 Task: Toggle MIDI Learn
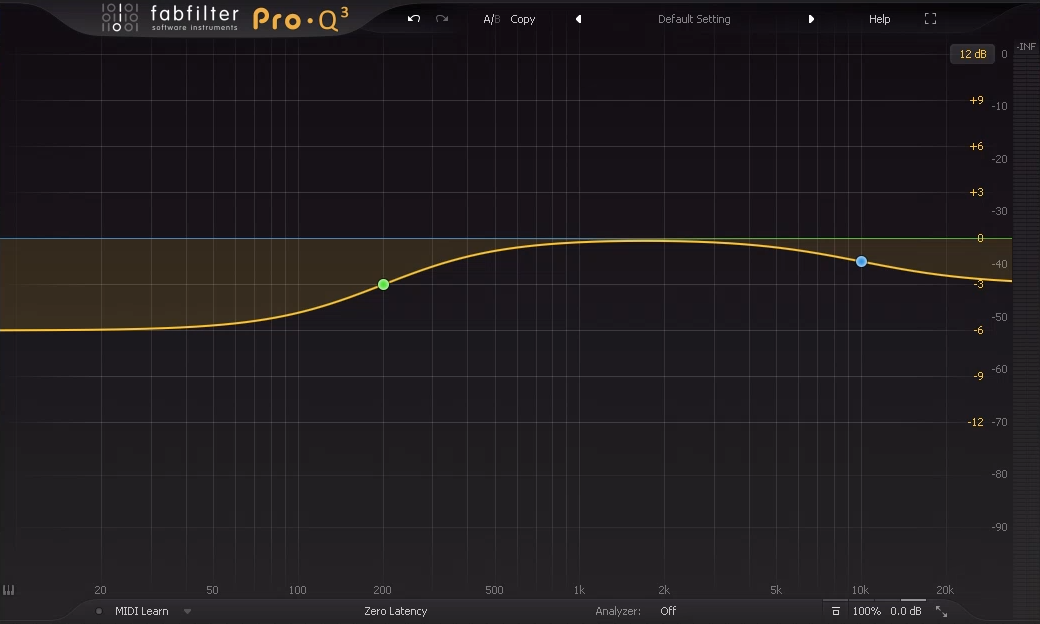point(141,611)
